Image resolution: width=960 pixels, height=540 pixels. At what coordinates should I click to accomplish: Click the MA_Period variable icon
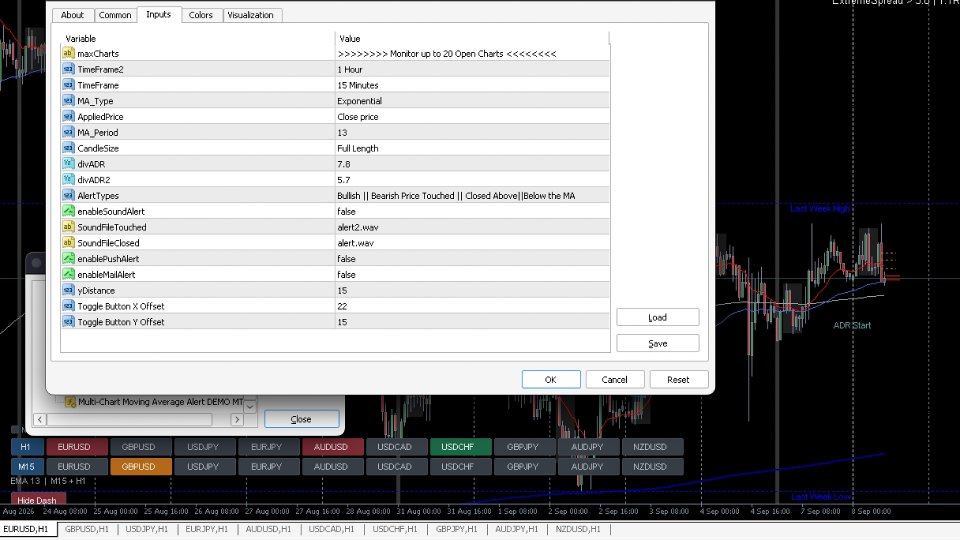[68, 132]
